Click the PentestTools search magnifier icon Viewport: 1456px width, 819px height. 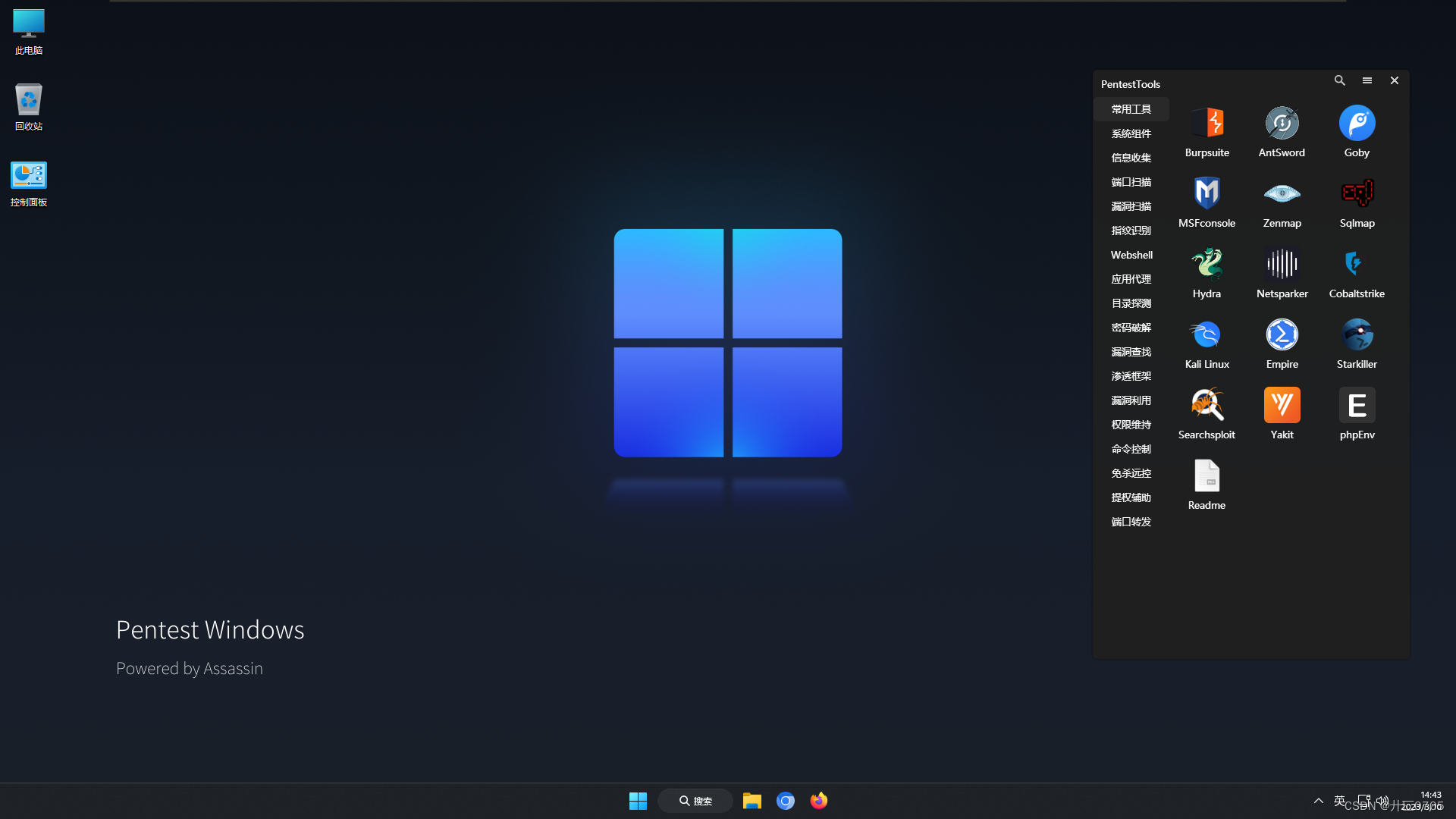pyautogui.click(x=1340, y=80)
